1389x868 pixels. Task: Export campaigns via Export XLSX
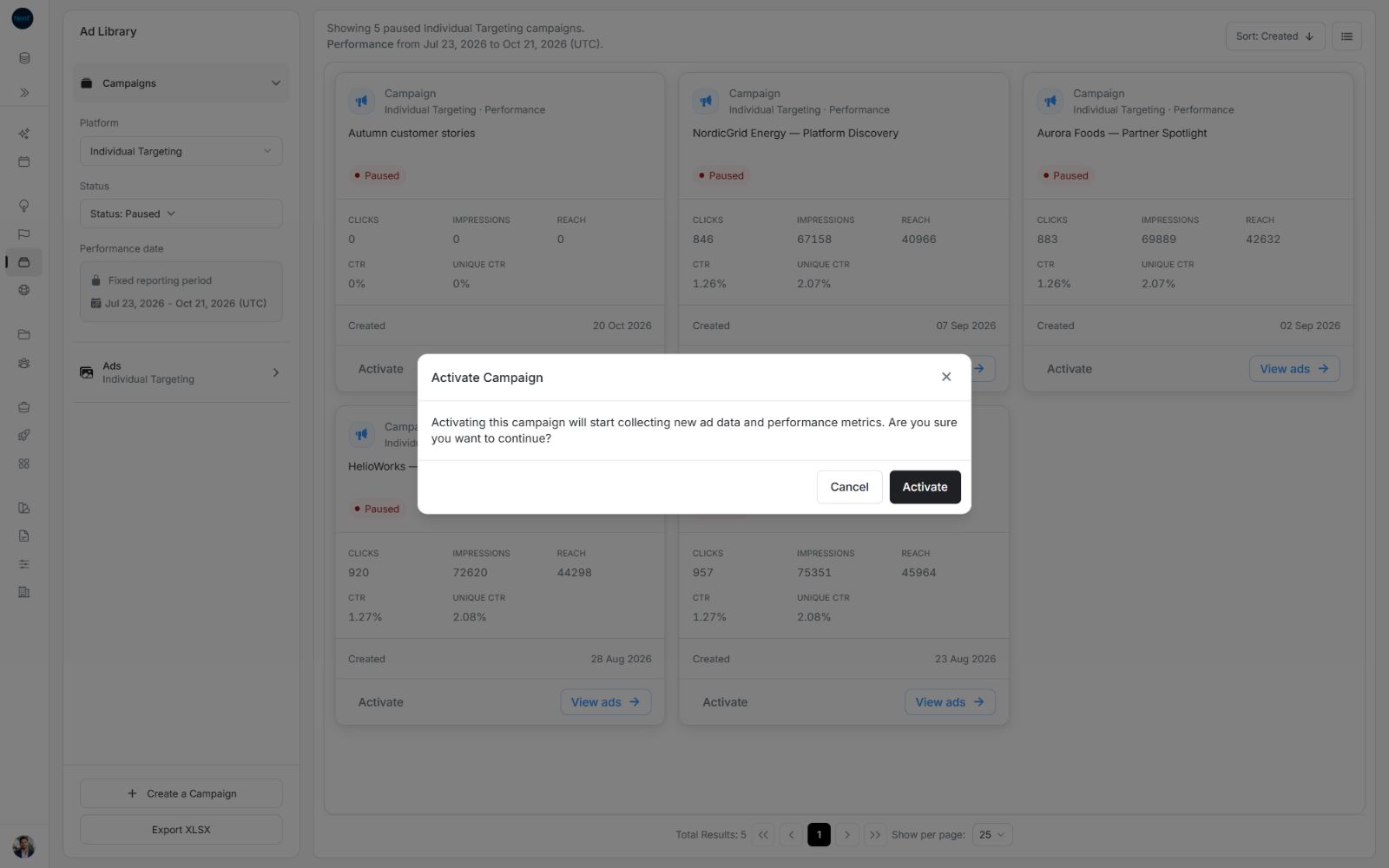(181, 830)
